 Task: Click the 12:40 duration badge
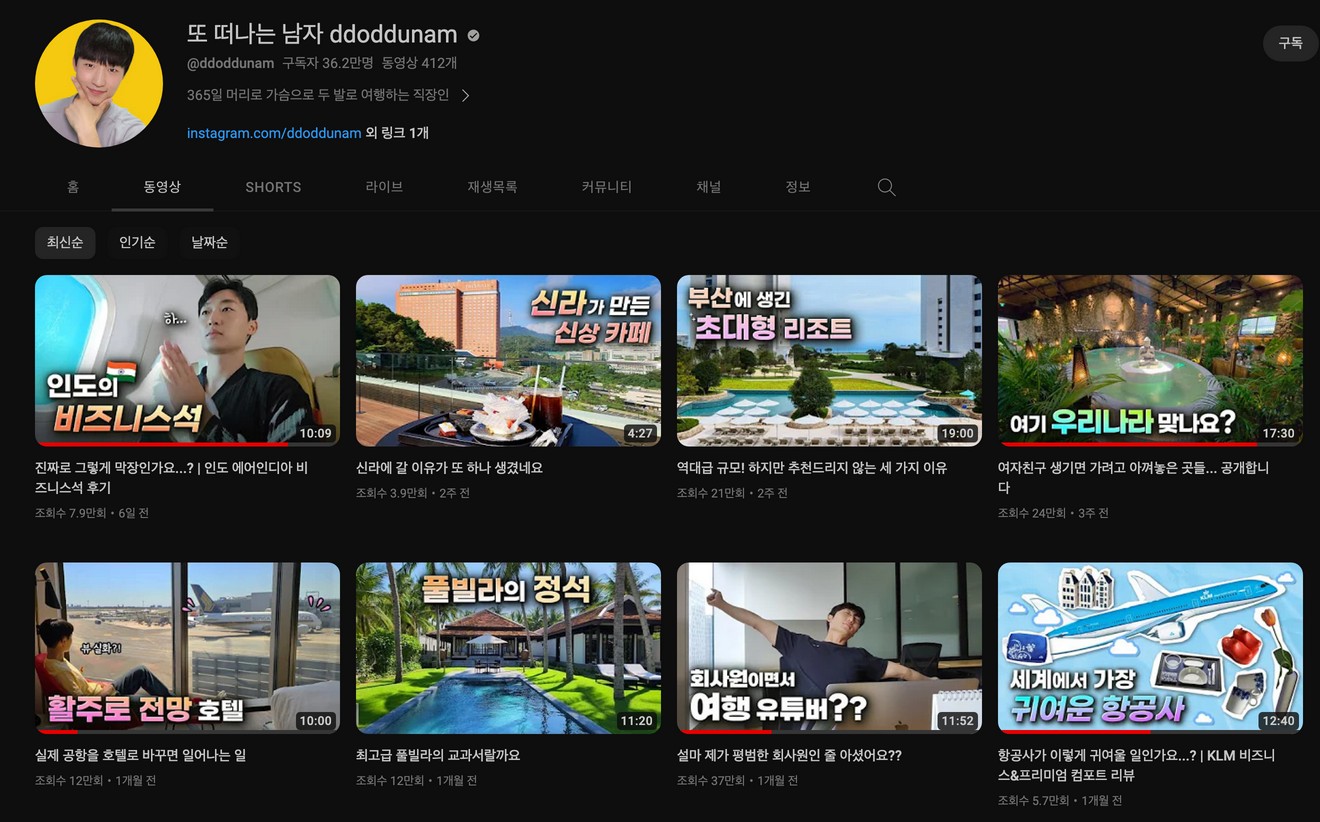1278,720
